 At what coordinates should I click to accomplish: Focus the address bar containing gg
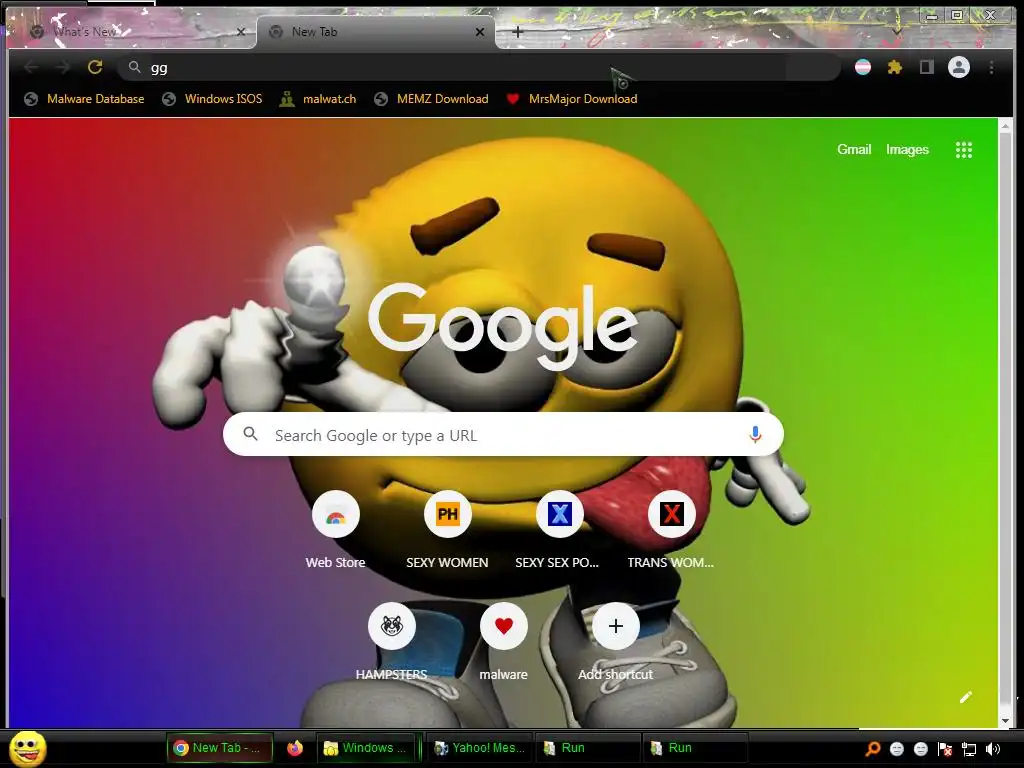coord(479,67)
